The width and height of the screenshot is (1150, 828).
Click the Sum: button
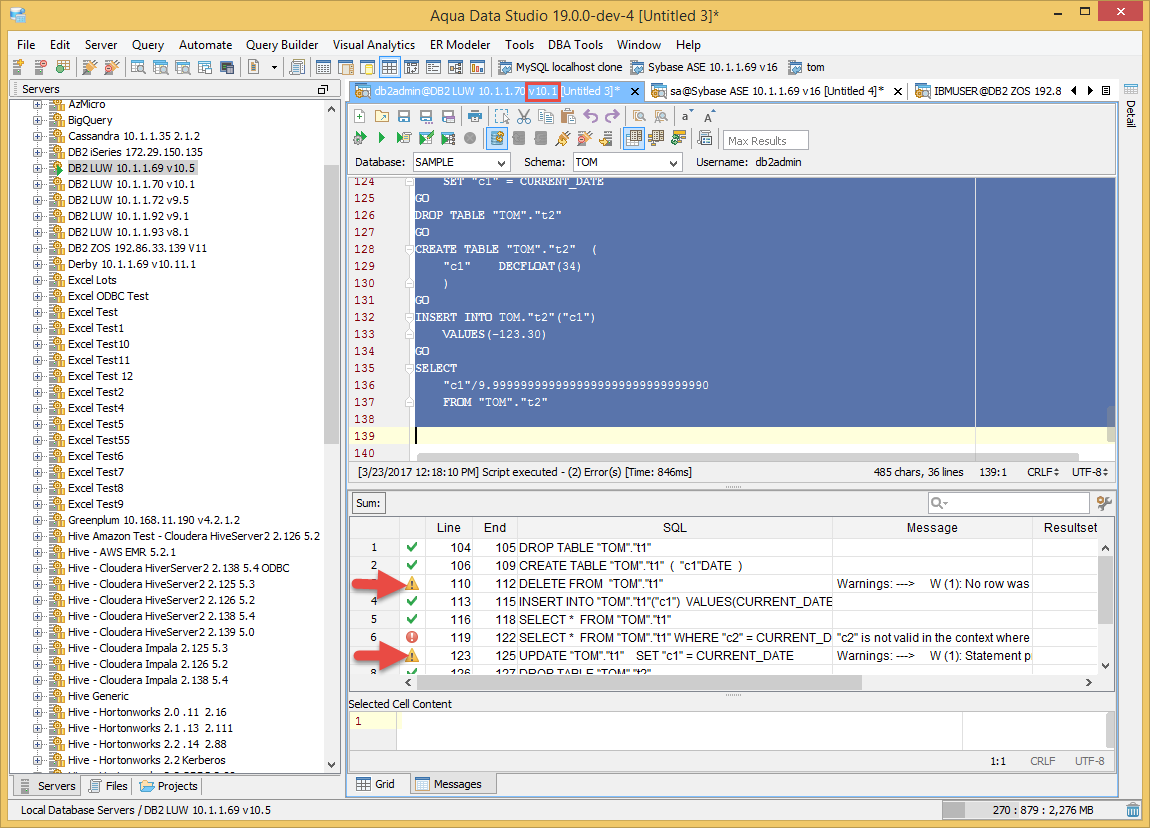[368, 503]
